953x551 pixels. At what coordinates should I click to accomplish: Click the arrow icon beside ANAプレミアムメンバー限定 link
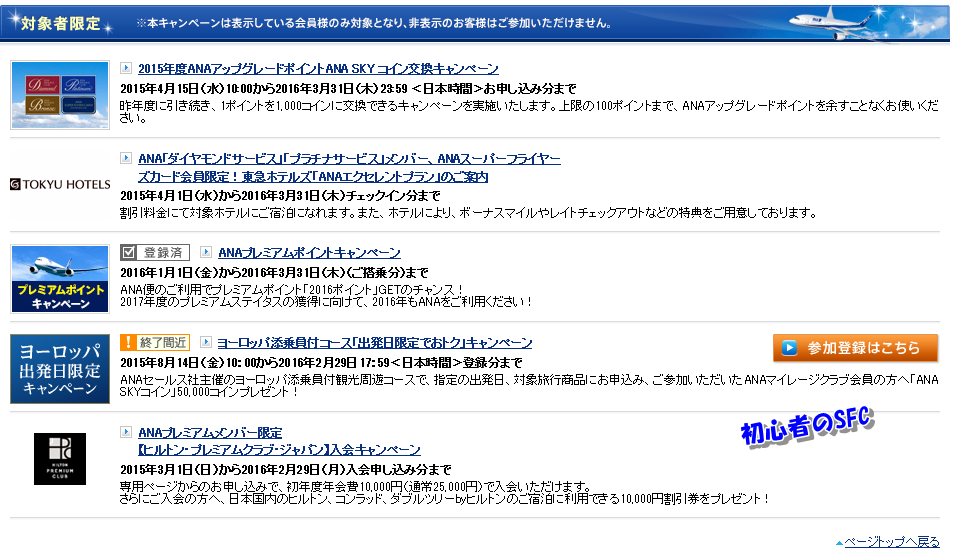126,432
